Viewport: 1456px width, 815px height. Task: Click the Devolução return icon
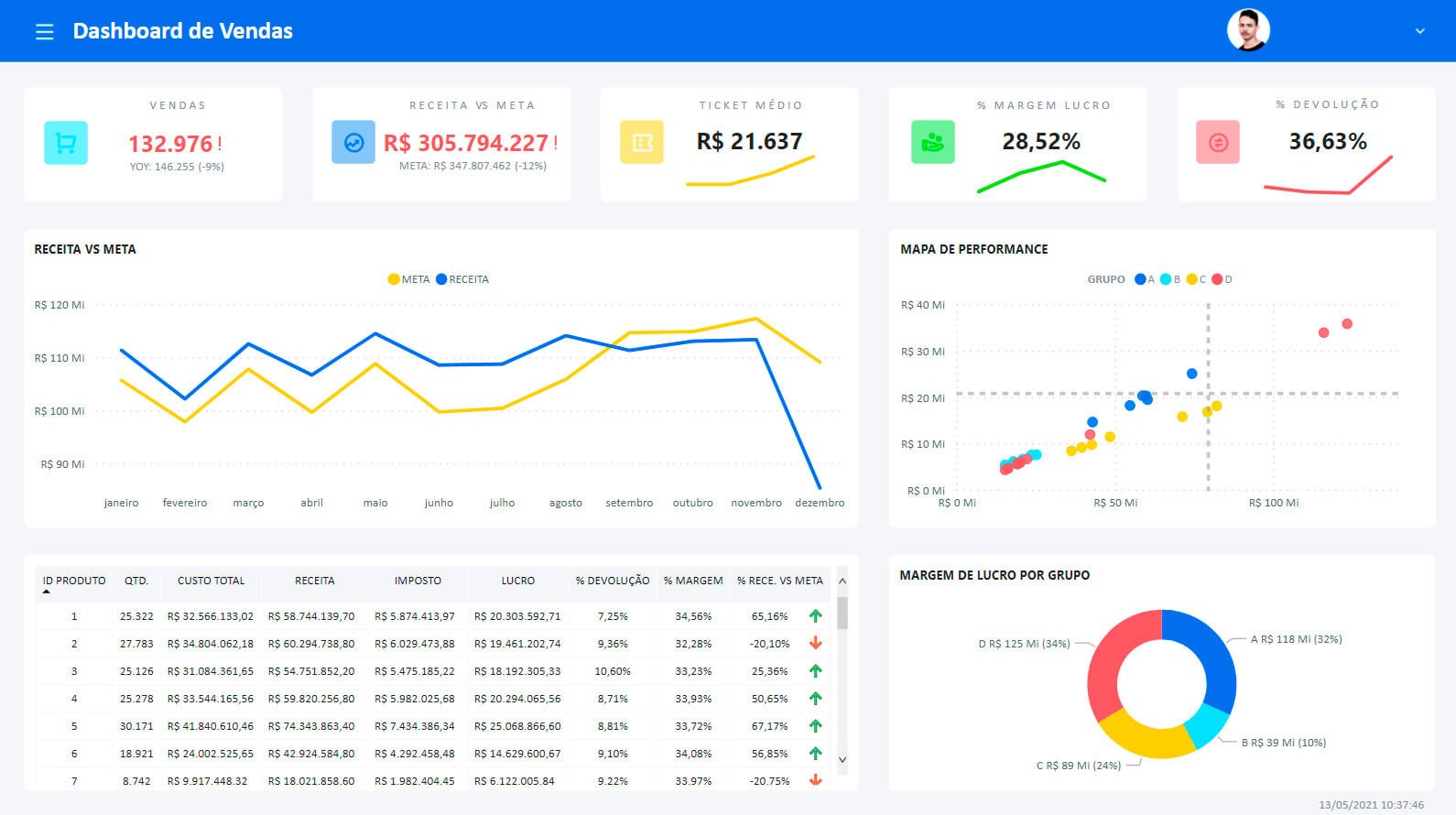point(1218,143)
